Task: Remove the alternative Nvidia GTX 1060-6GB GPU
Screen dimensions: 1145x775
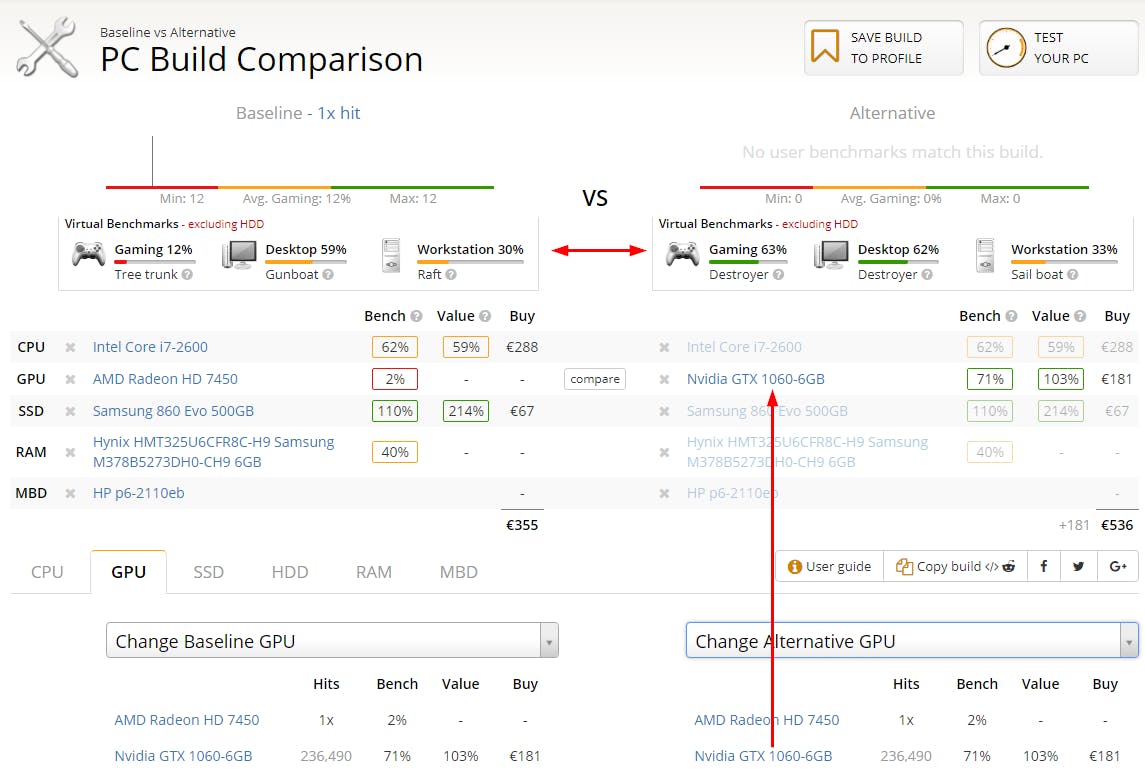Action: pyautogui.click(x=665, y=379)
